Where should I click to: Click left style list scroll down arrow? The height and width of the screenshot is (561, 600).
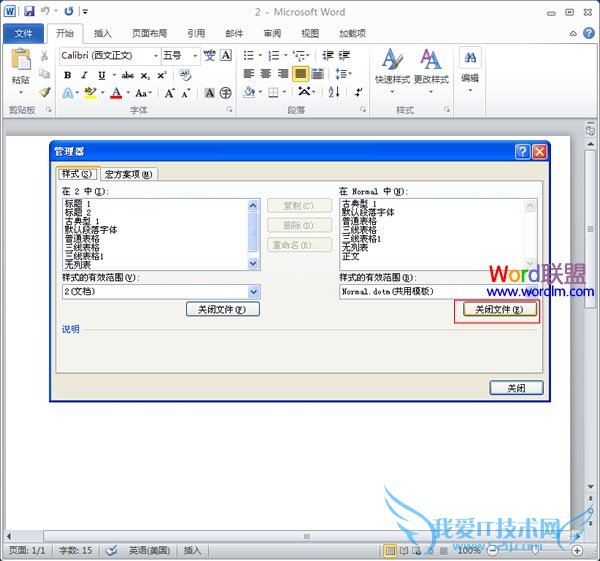[x=253, y=263]
